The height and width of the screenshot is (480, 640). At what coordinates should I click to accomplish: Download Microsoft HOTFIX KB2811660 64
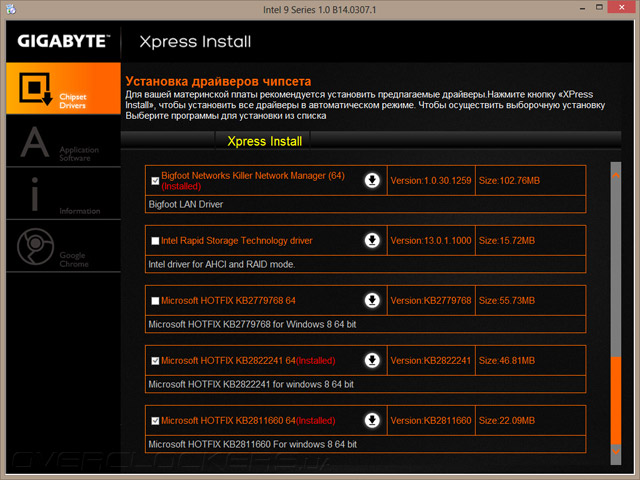tap(372, 420)
